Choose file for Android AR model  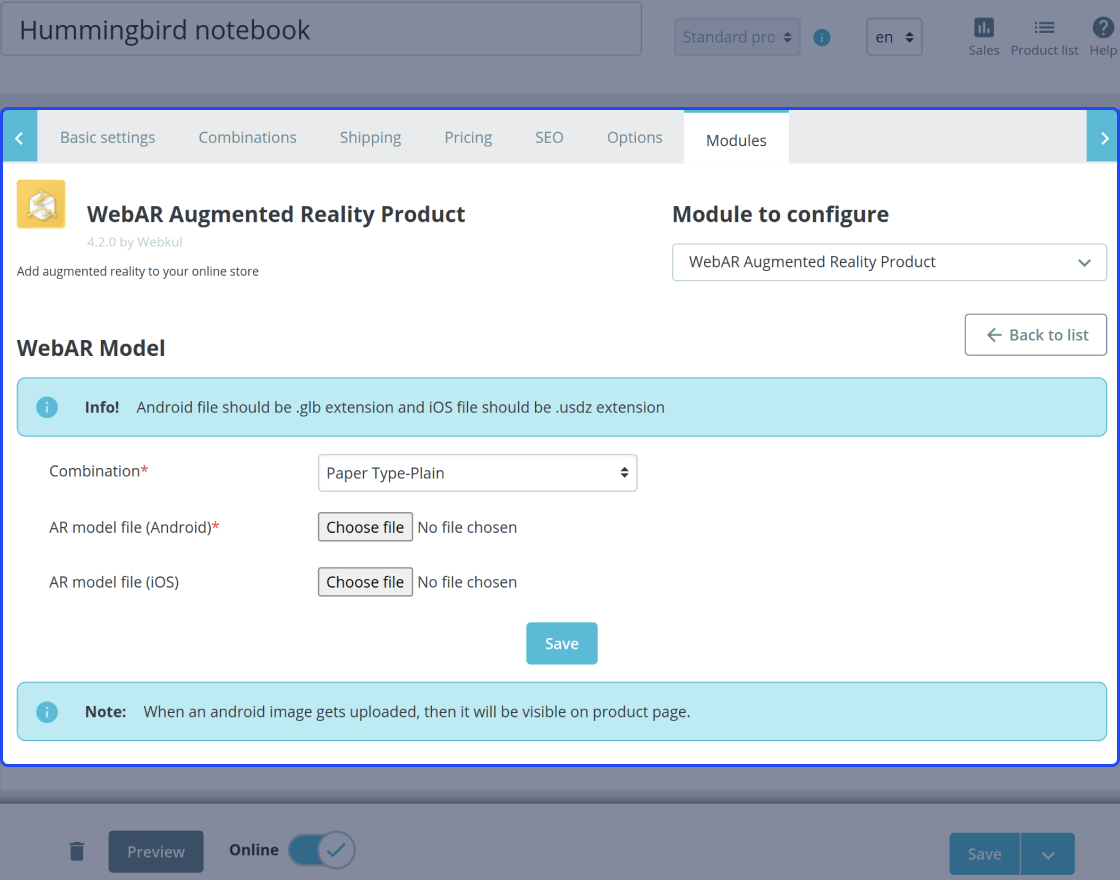365,527
